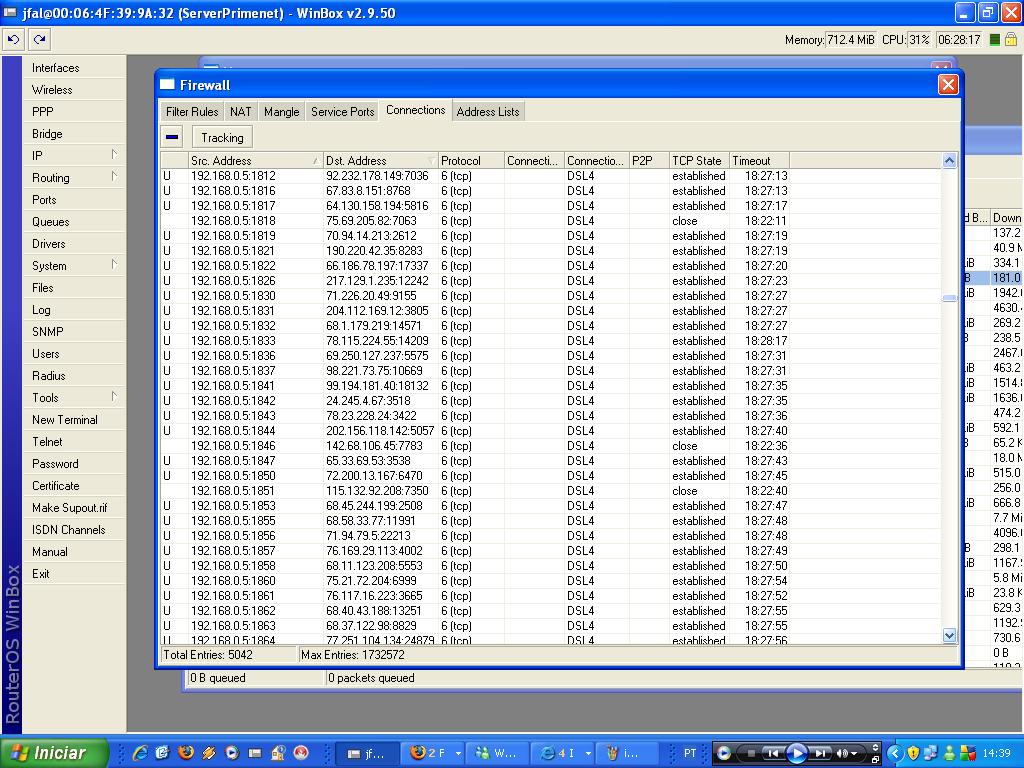
Task: Select the Connections tab
Action: pyautogui.click(x=415, y=110)
